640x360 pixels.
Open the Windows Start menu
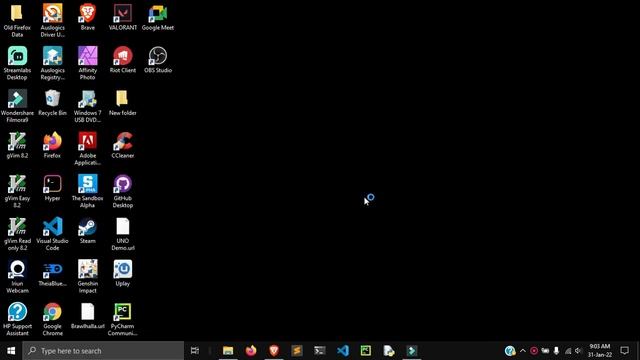click(x=11, y=351)
